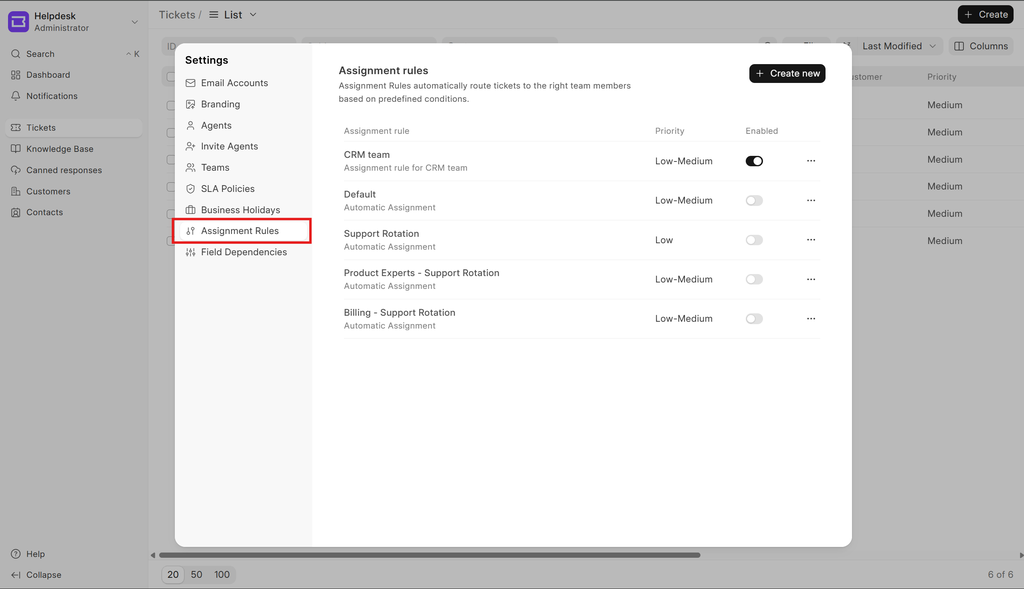
Task: Click the Agents person icon
Action: tap(191, 126)
